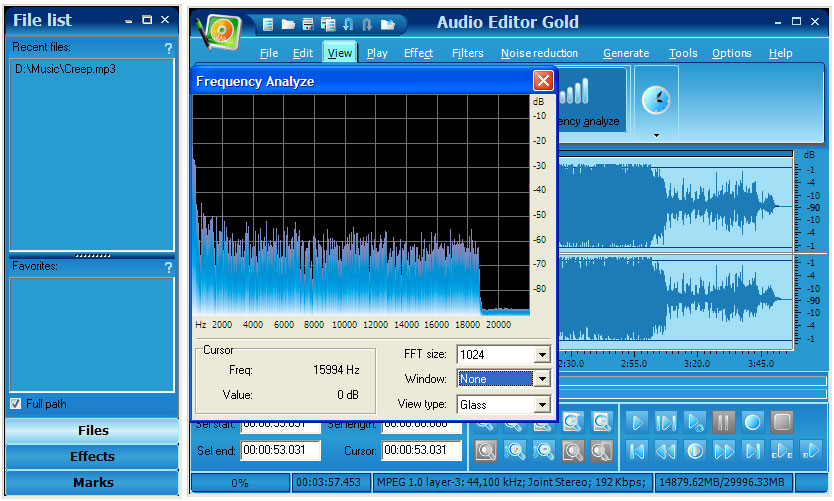The height and width of the screenshot is (501, 834).
Task: Open the Play menu
Action: pyautogui.click(x=377, y=53)
